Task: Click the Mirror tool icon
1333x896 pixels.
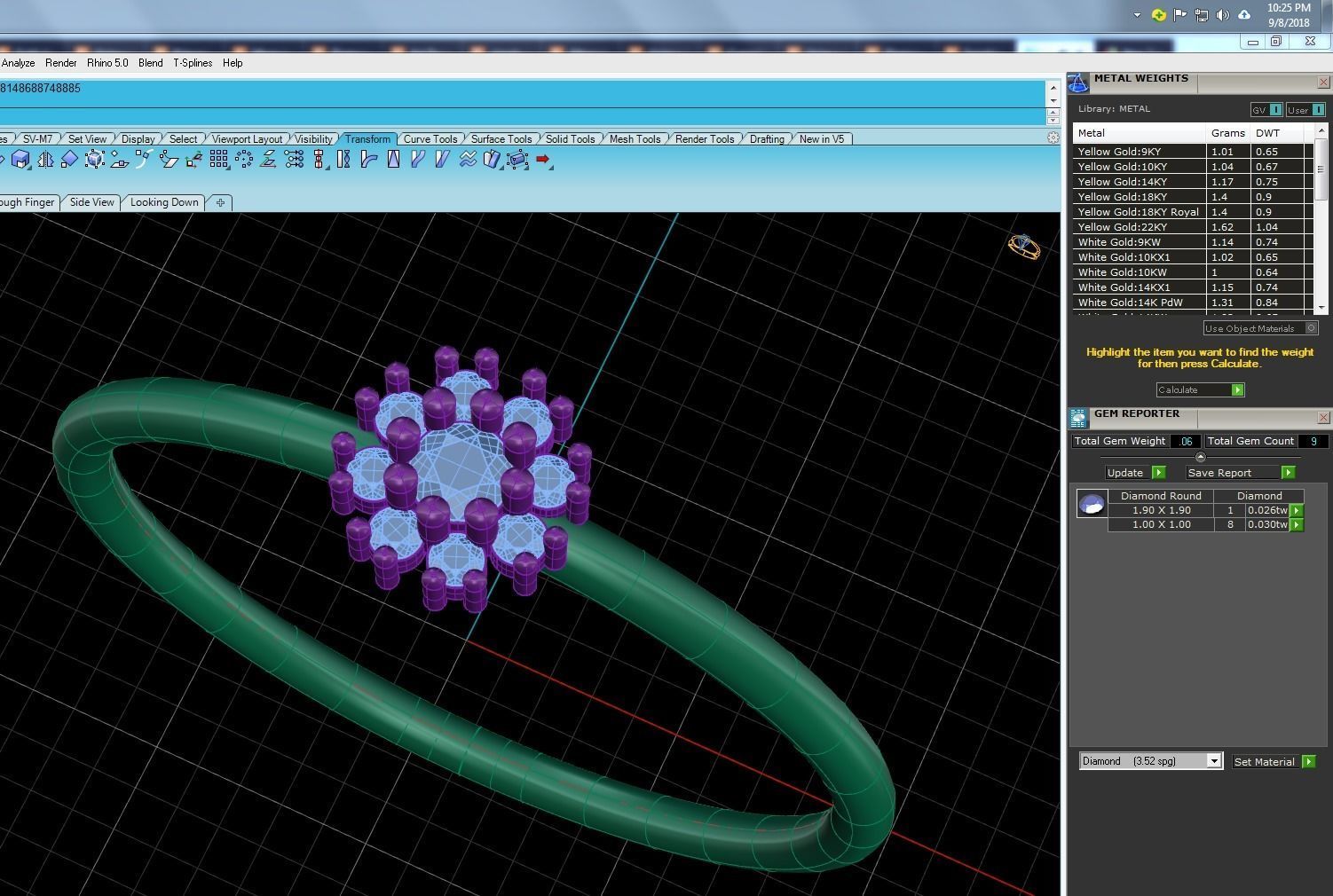Action: (45, 160)
